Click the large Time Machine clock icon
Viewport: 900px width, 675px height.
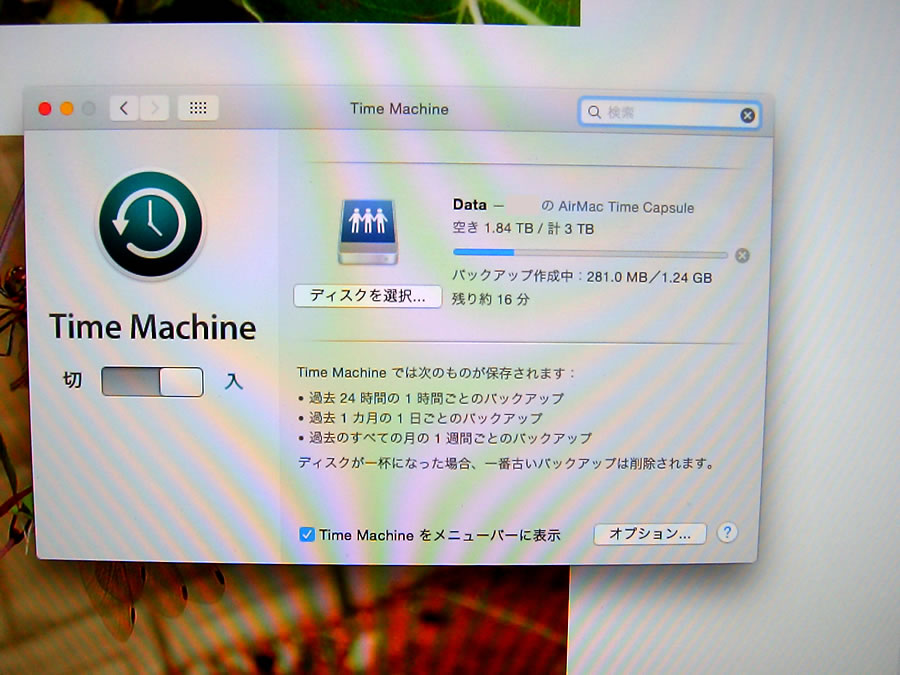click(150, 224)
